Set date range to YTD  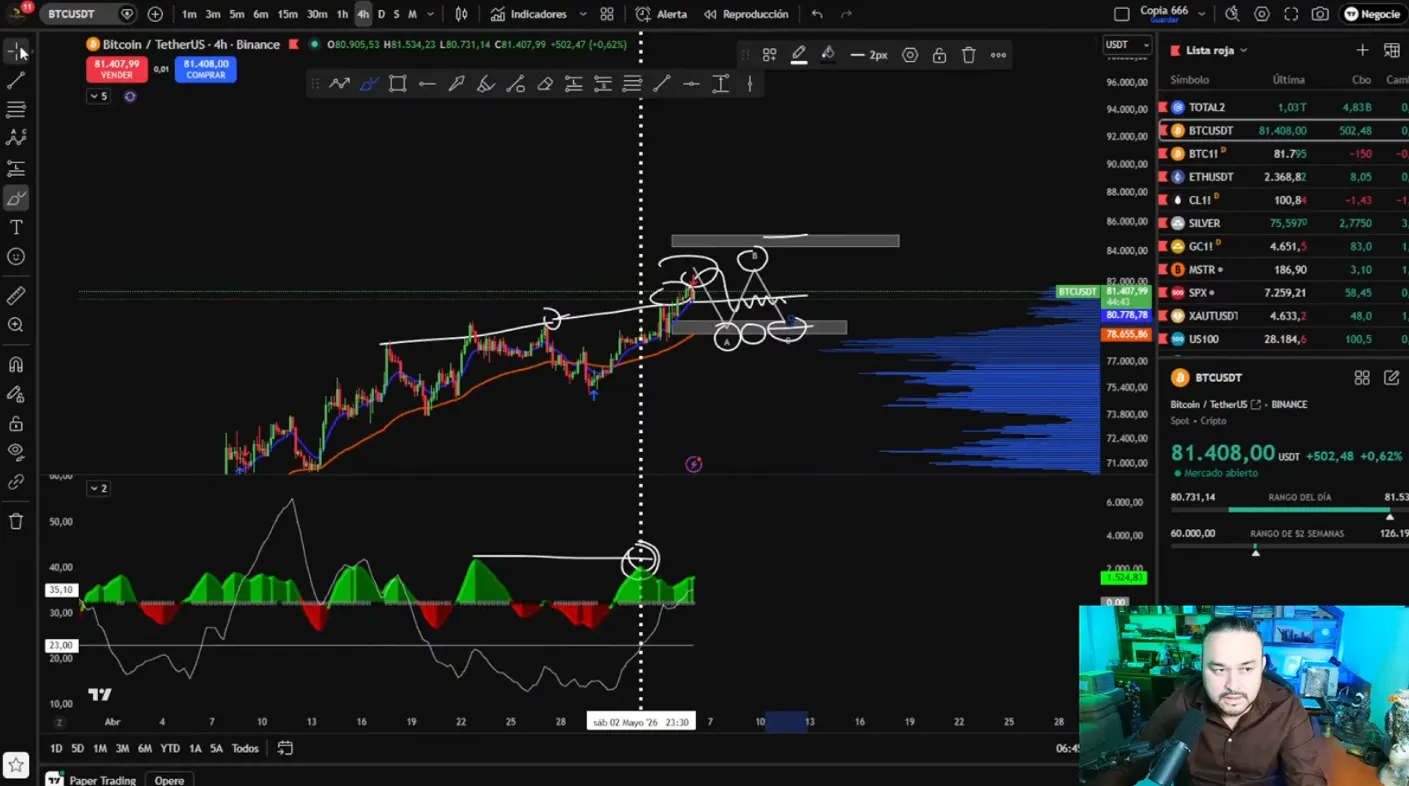point(170,748)
